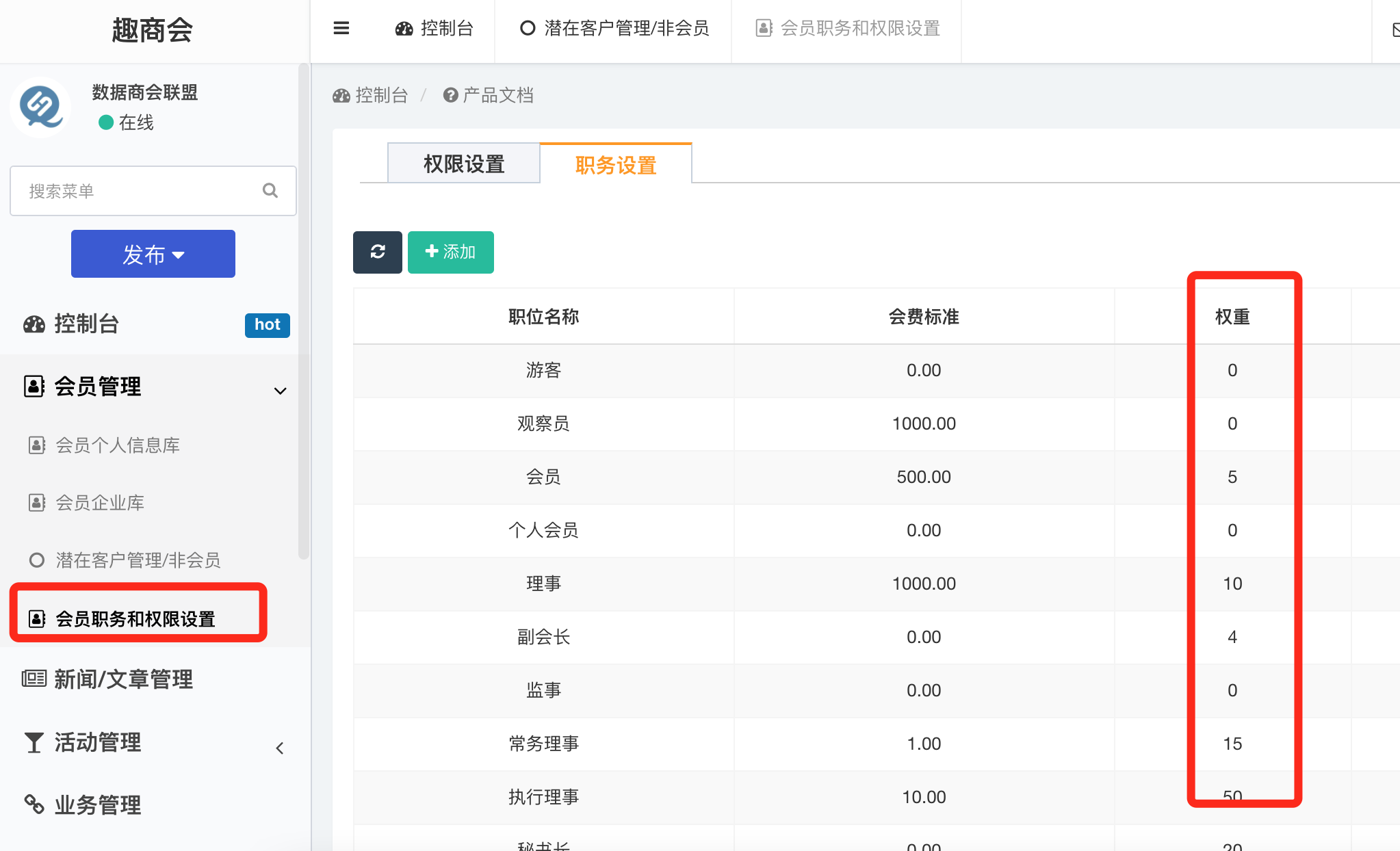This screenshot has height=851, width=1400.
Task: Click the envelope icon at top right
Action: pyautogui.click(x=1395, y=30)
